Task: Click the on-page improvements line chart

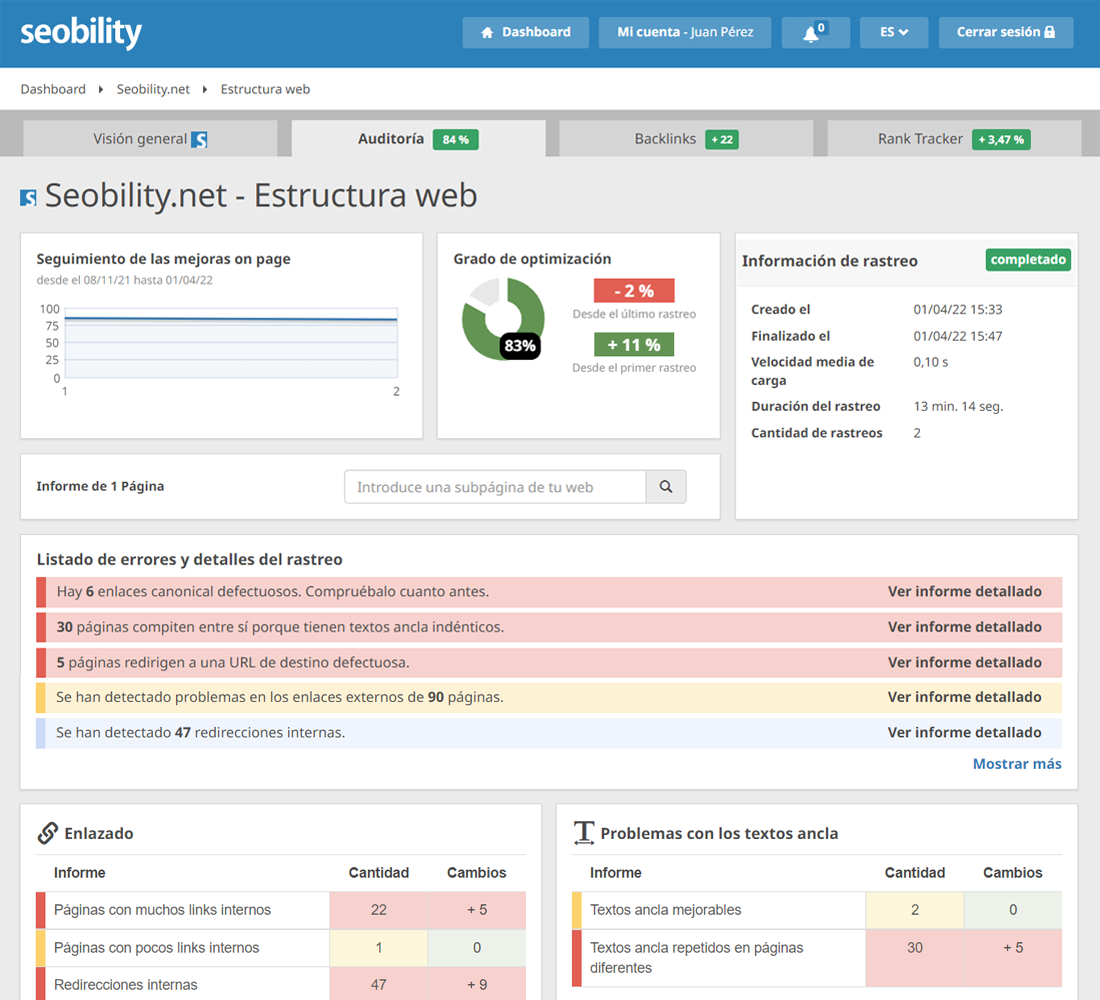Action: pyautogui.click(x=231, y=343)
